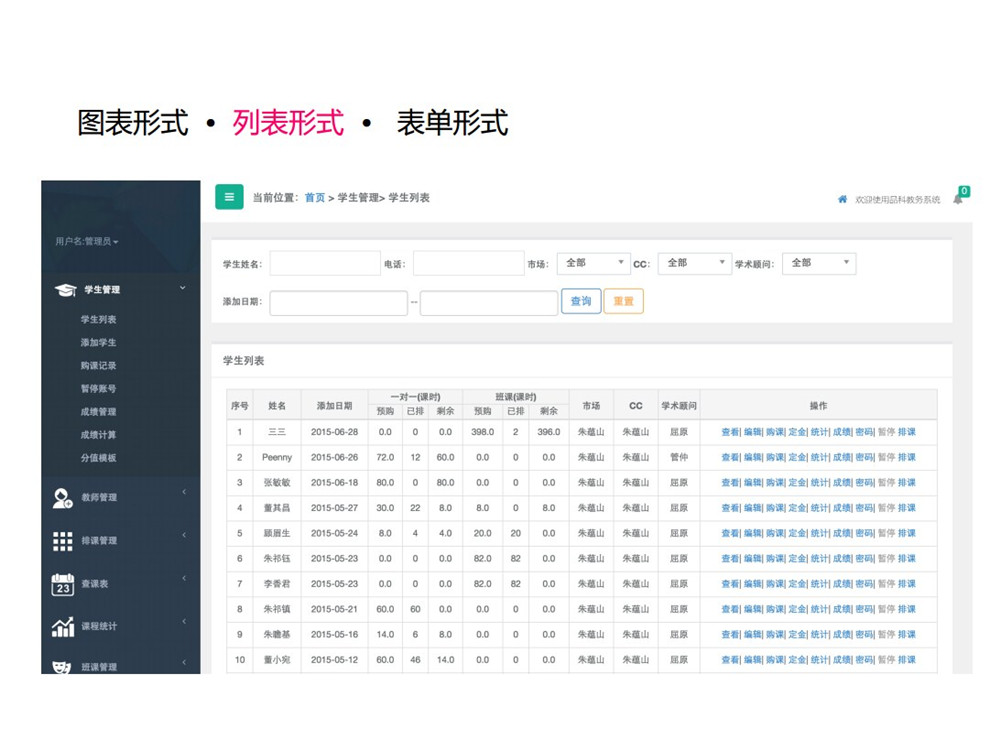
Task: Click the 首页 breadcrumb link
Action: click(314, 198)
